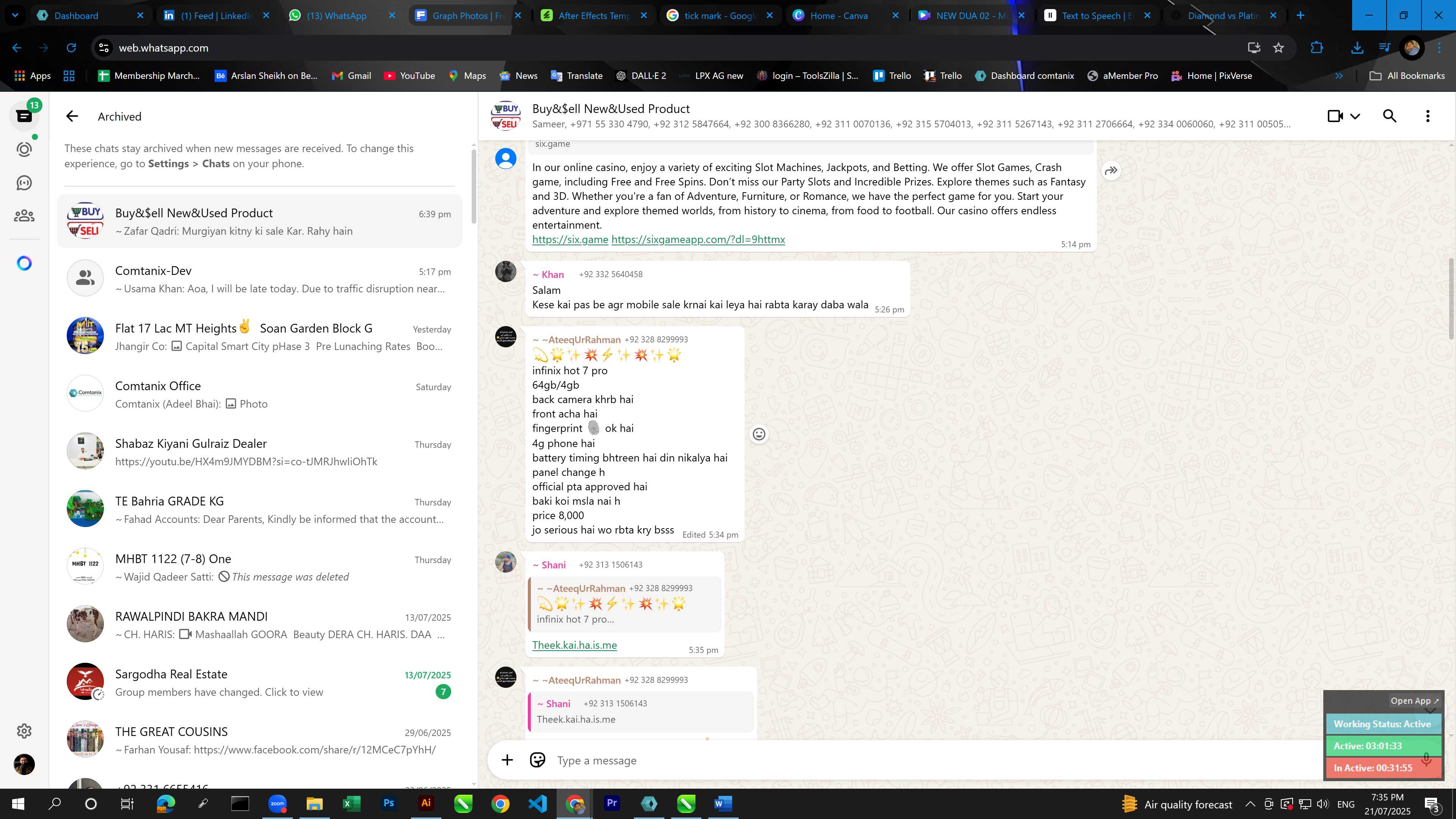Go back in browser history
Image resolution: width=1456 pixels, height=819 pixels.
click(x=17, y=48)
